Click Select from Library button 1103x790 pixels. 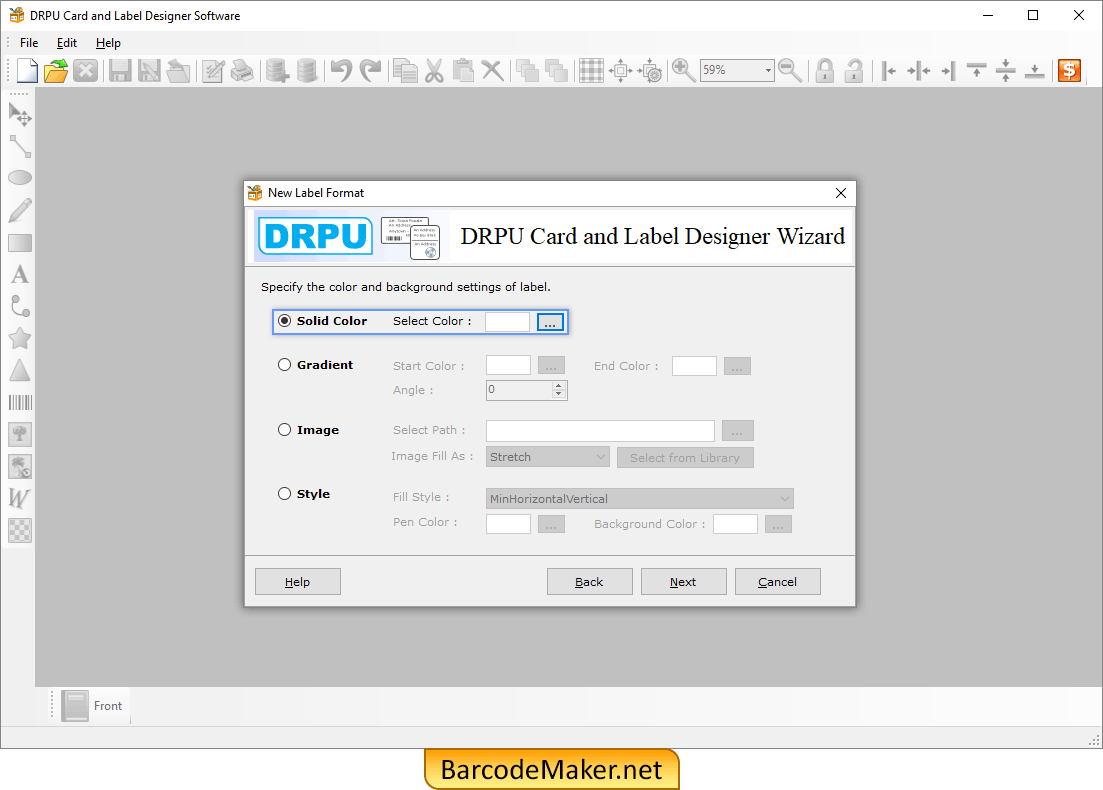point(685,458)
